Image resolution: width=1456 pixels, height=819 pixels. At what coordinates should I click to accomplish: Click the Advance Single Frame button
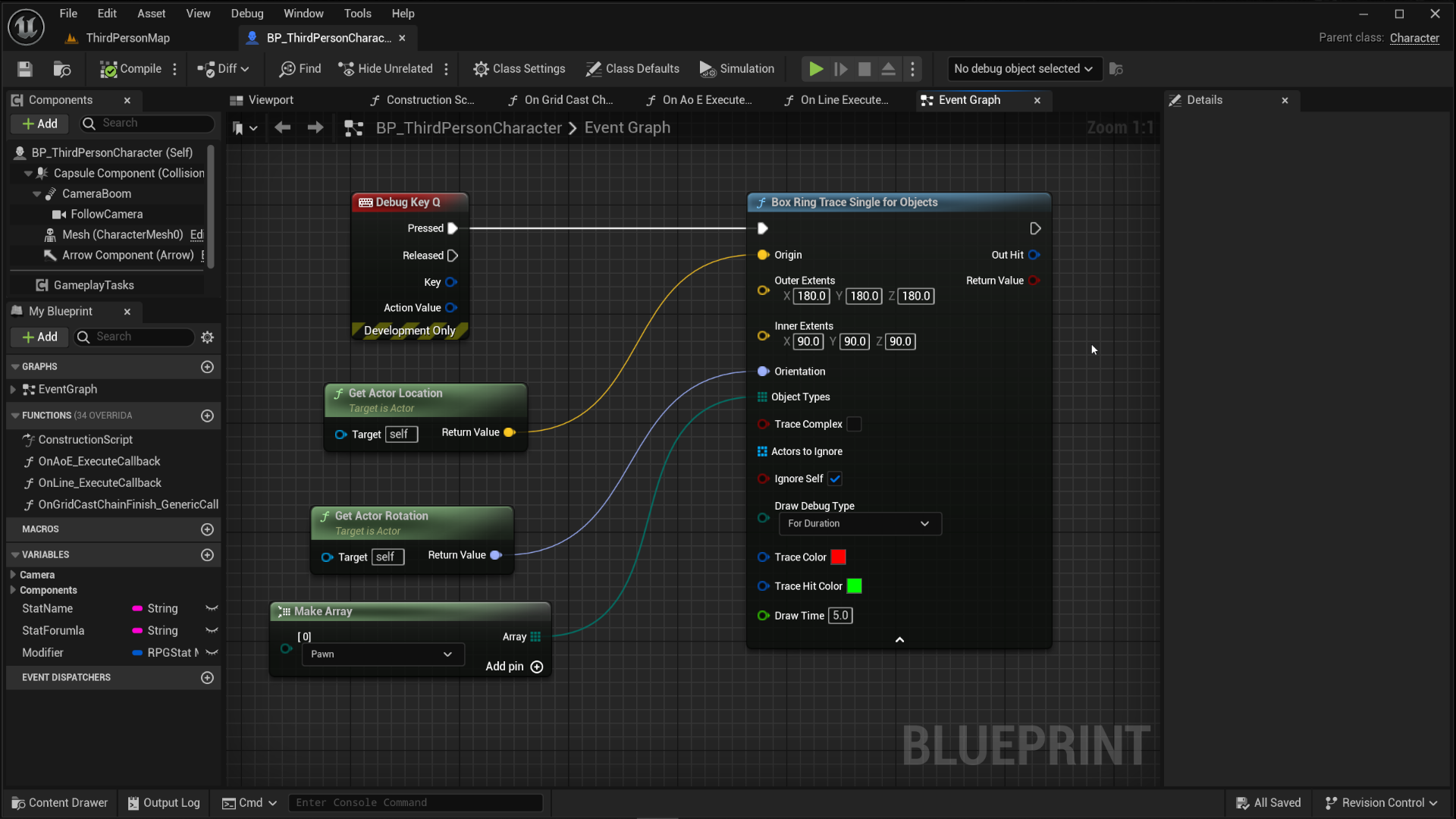point(840,69)
